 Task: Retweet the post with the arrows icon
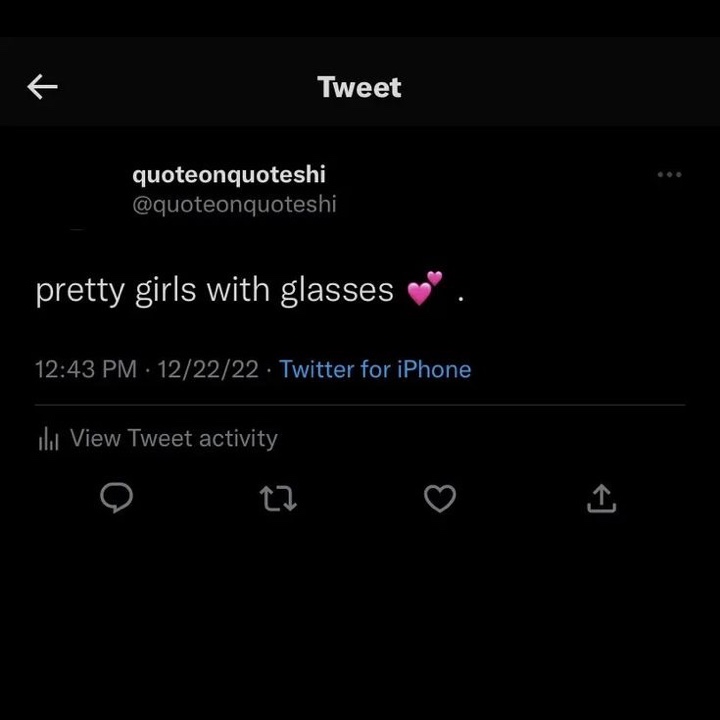tap(278, 497)
